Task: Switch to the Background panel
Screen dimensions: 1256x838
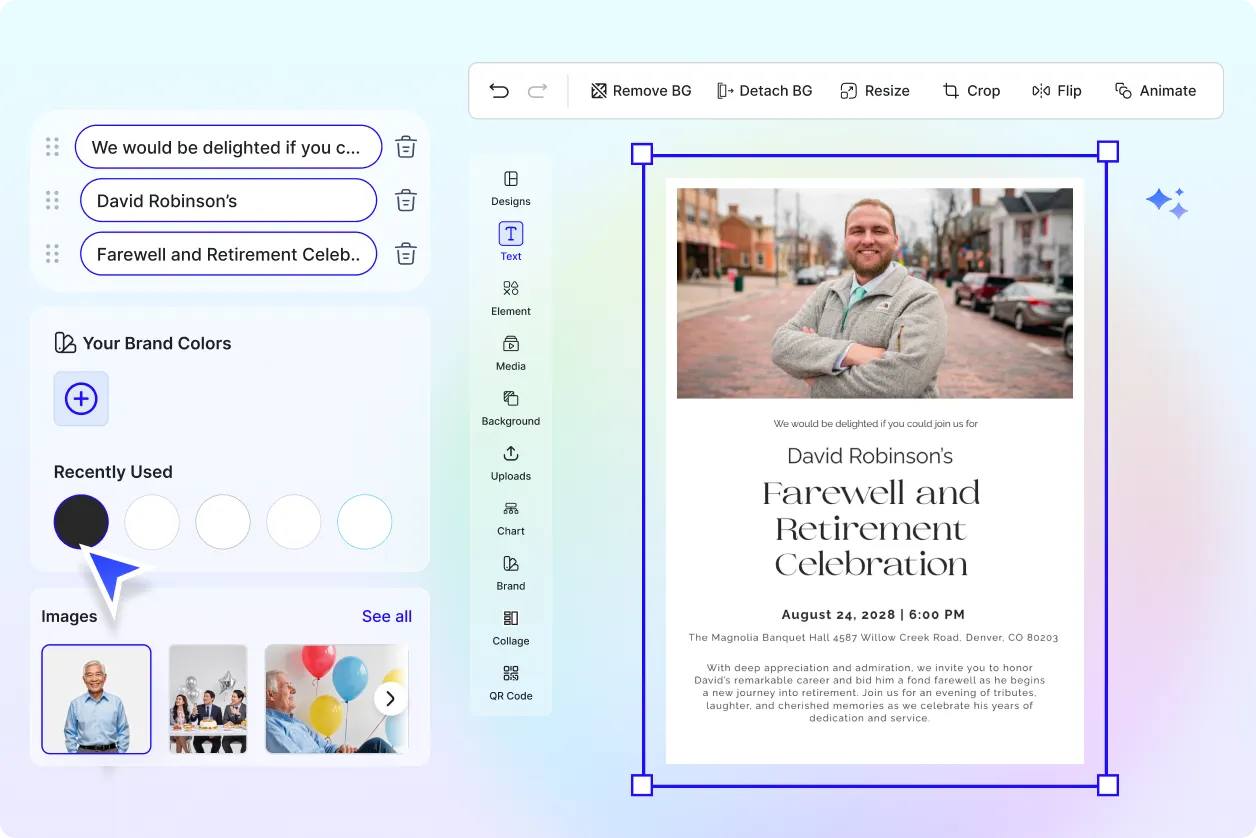Action: (510, 406)
